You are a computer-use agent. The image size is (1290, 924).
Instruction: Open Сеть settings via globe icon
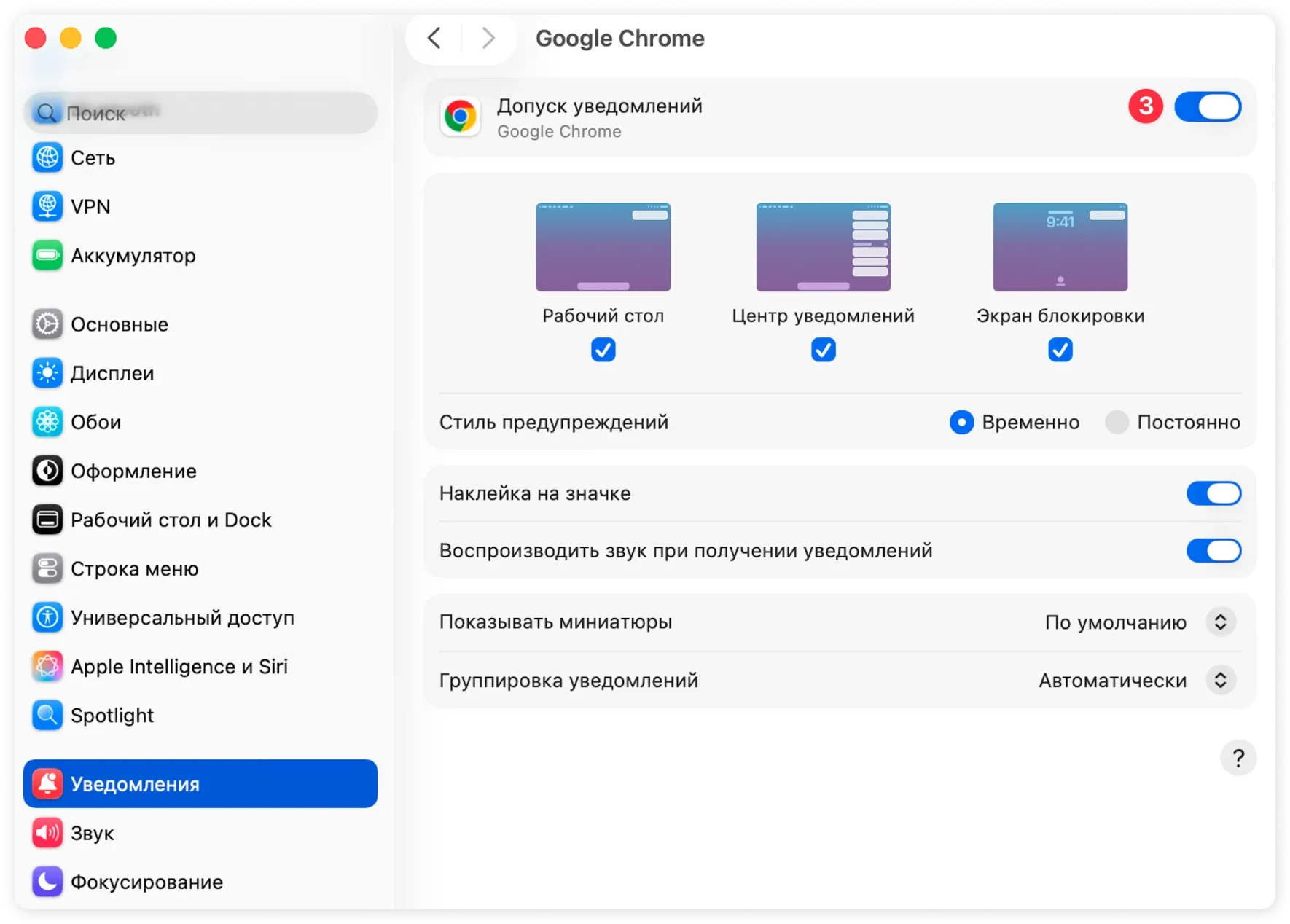coord(47,157)
